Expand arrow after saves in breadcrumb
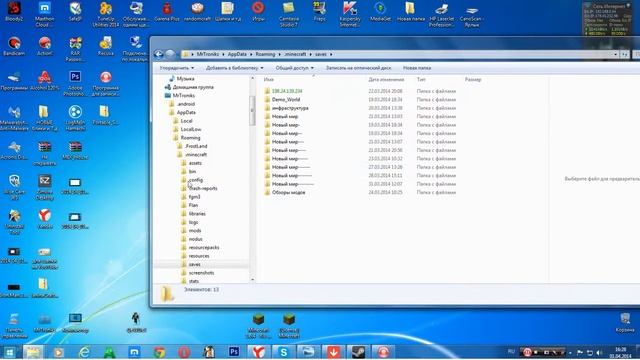 331,54
